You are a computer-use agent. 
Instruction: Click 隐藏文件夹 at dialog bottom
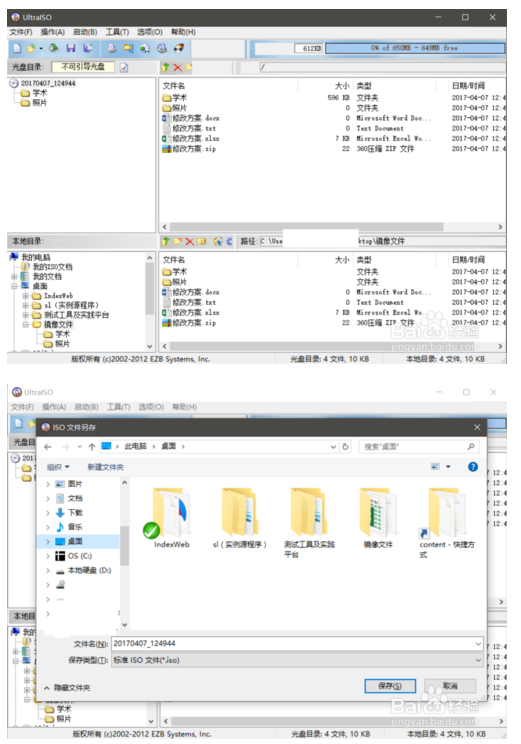67,688
